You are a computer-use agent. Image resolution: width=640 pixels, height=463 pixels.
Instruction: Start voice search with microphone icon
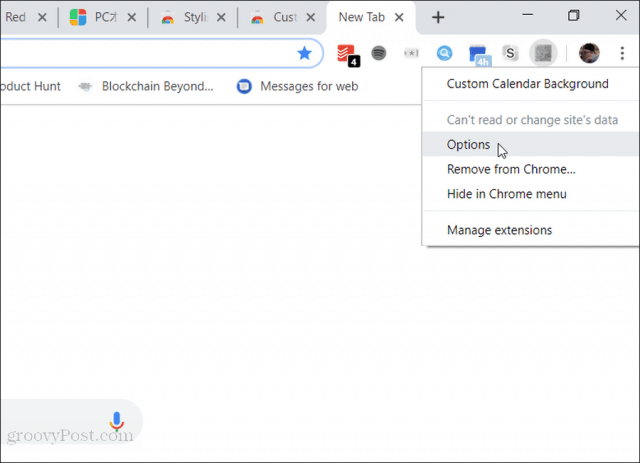point(117,421)
